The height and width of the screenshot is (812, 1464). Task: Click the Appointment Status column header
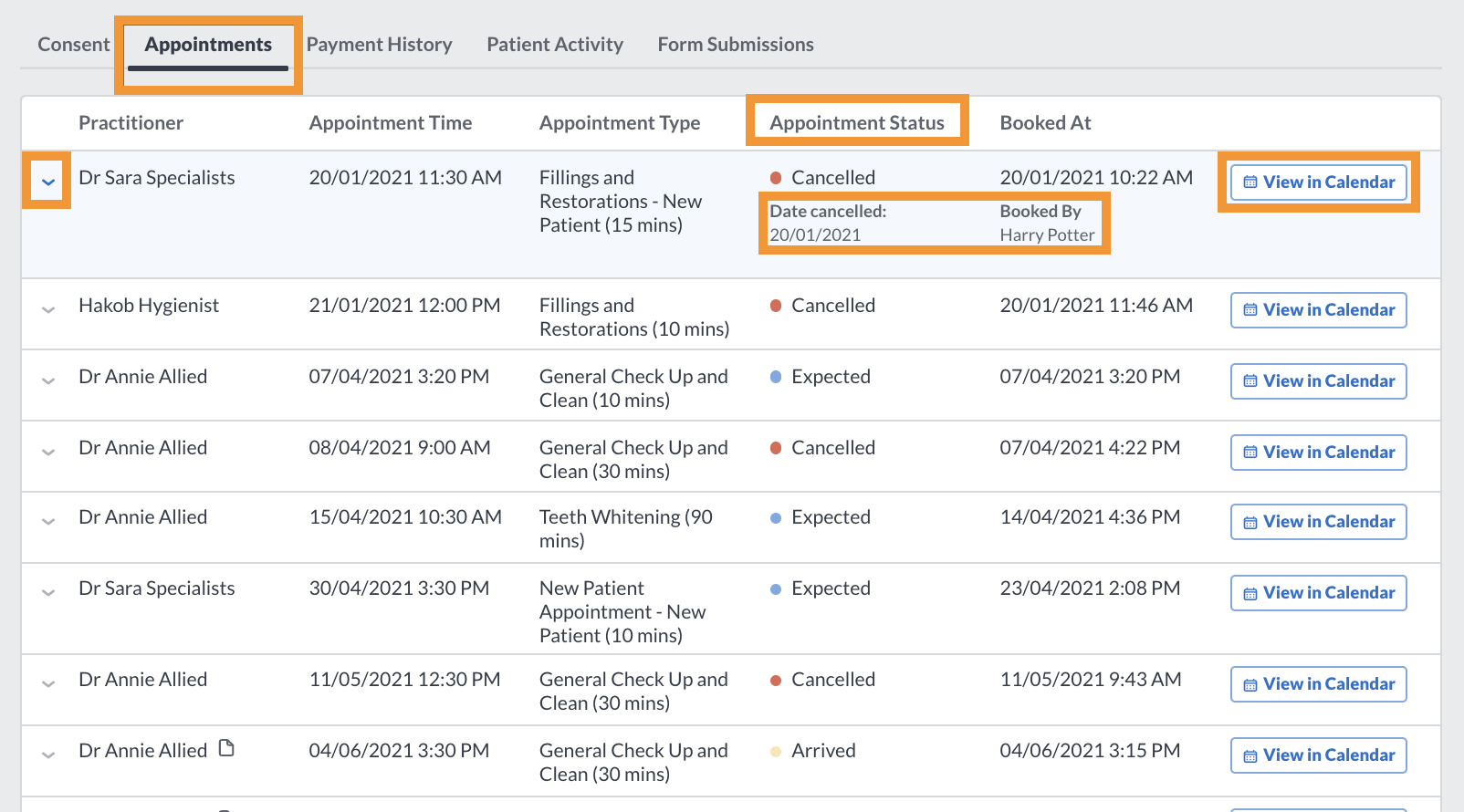point(857,122)
